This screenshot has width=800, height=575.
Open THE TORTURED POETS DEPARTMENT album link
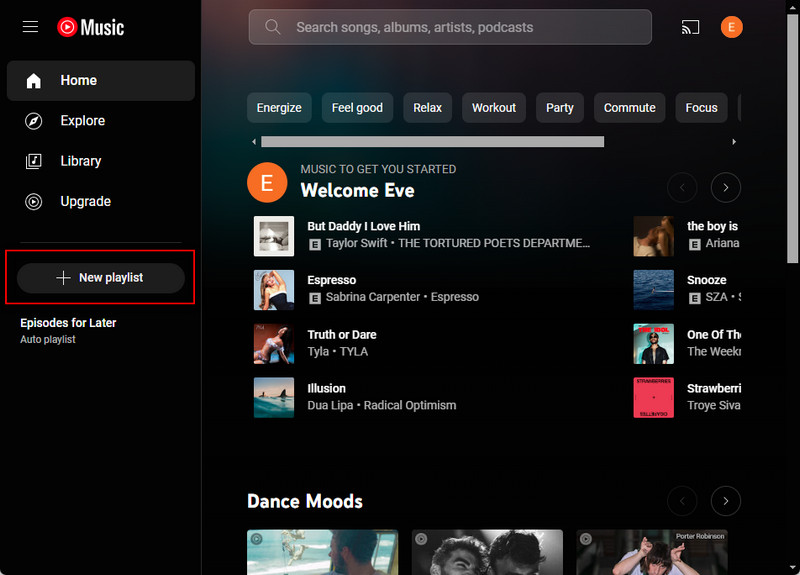[494, 243]
